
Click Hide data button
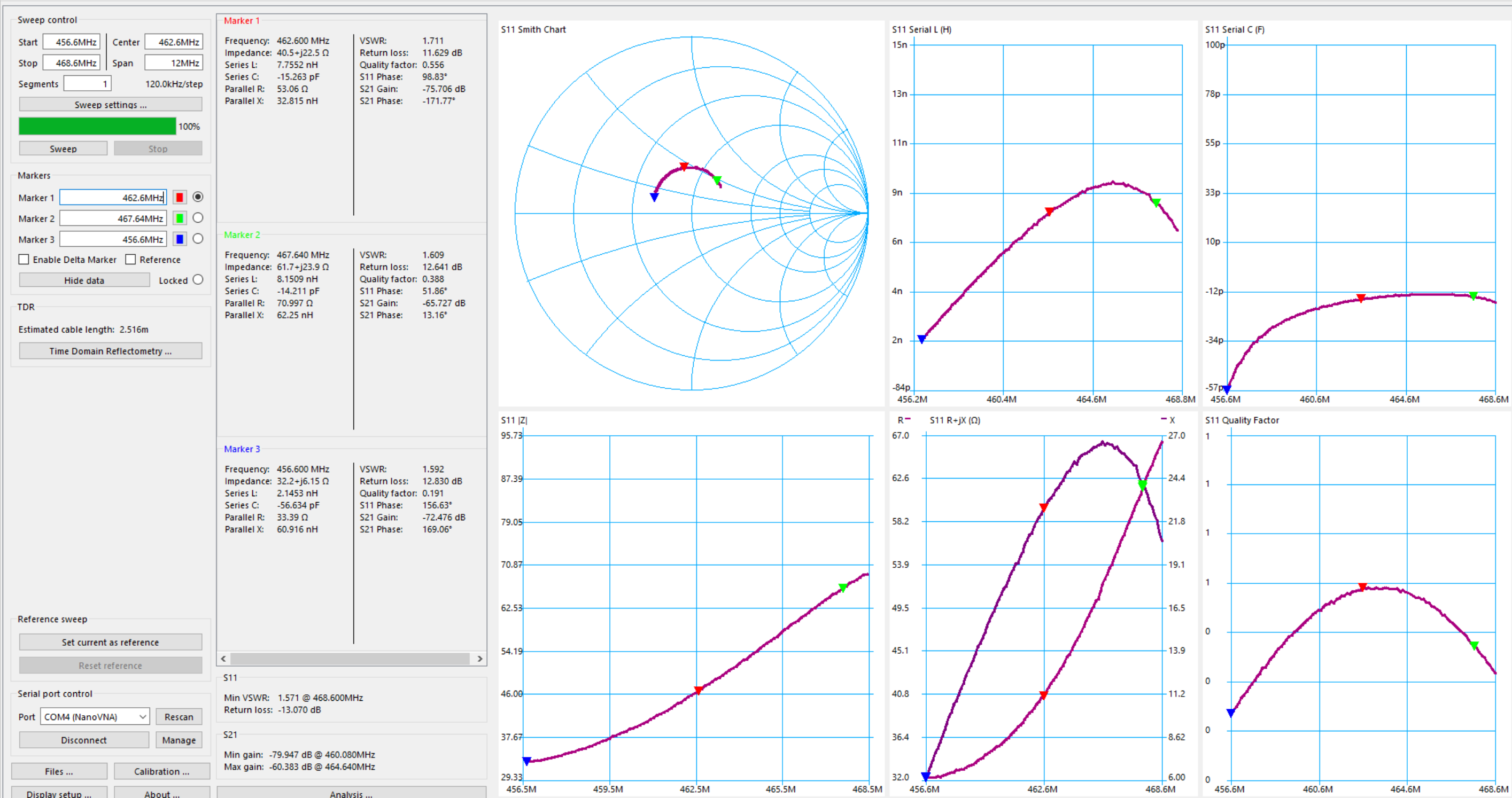84,280
